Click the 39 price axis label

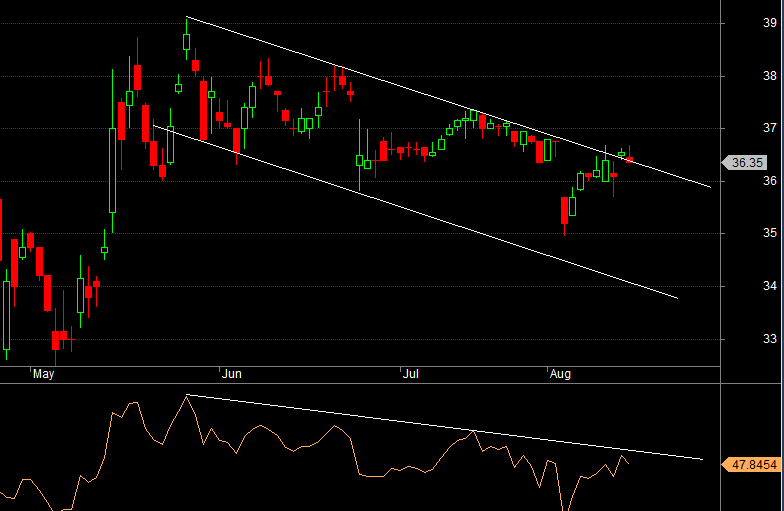click(770, 23)
